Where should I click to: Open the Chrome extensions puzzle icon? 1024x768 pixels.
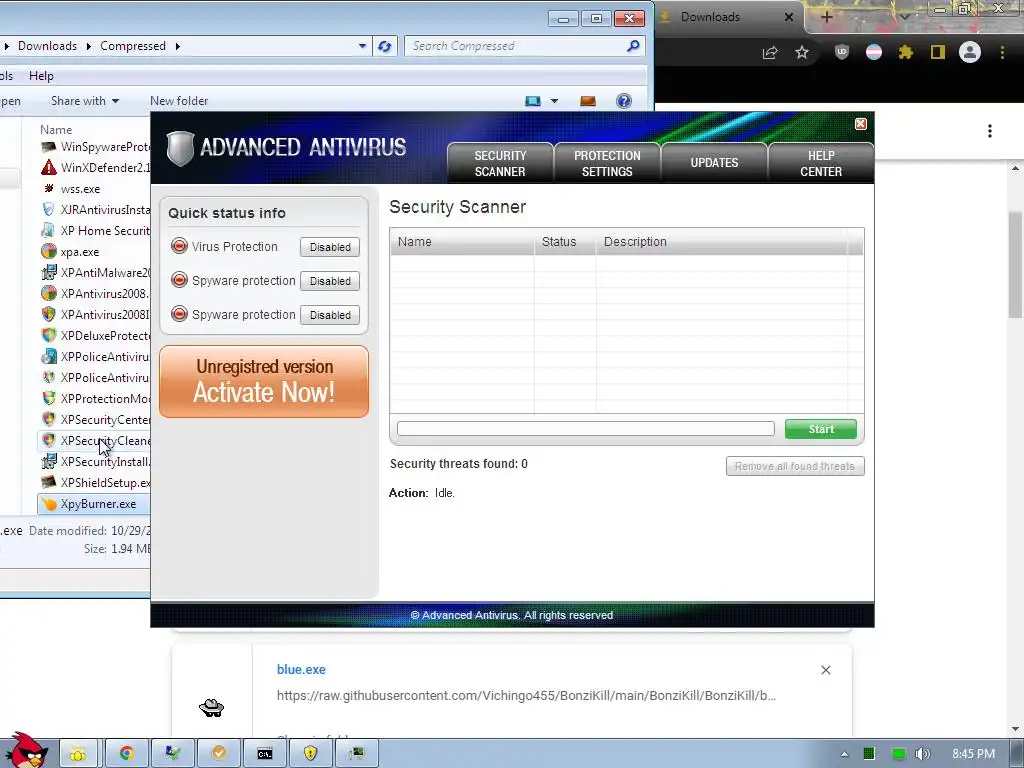906,52
